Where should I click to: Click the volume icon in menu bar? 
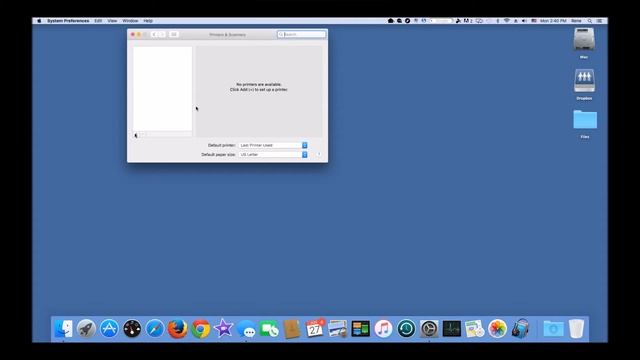click(524, 21)
